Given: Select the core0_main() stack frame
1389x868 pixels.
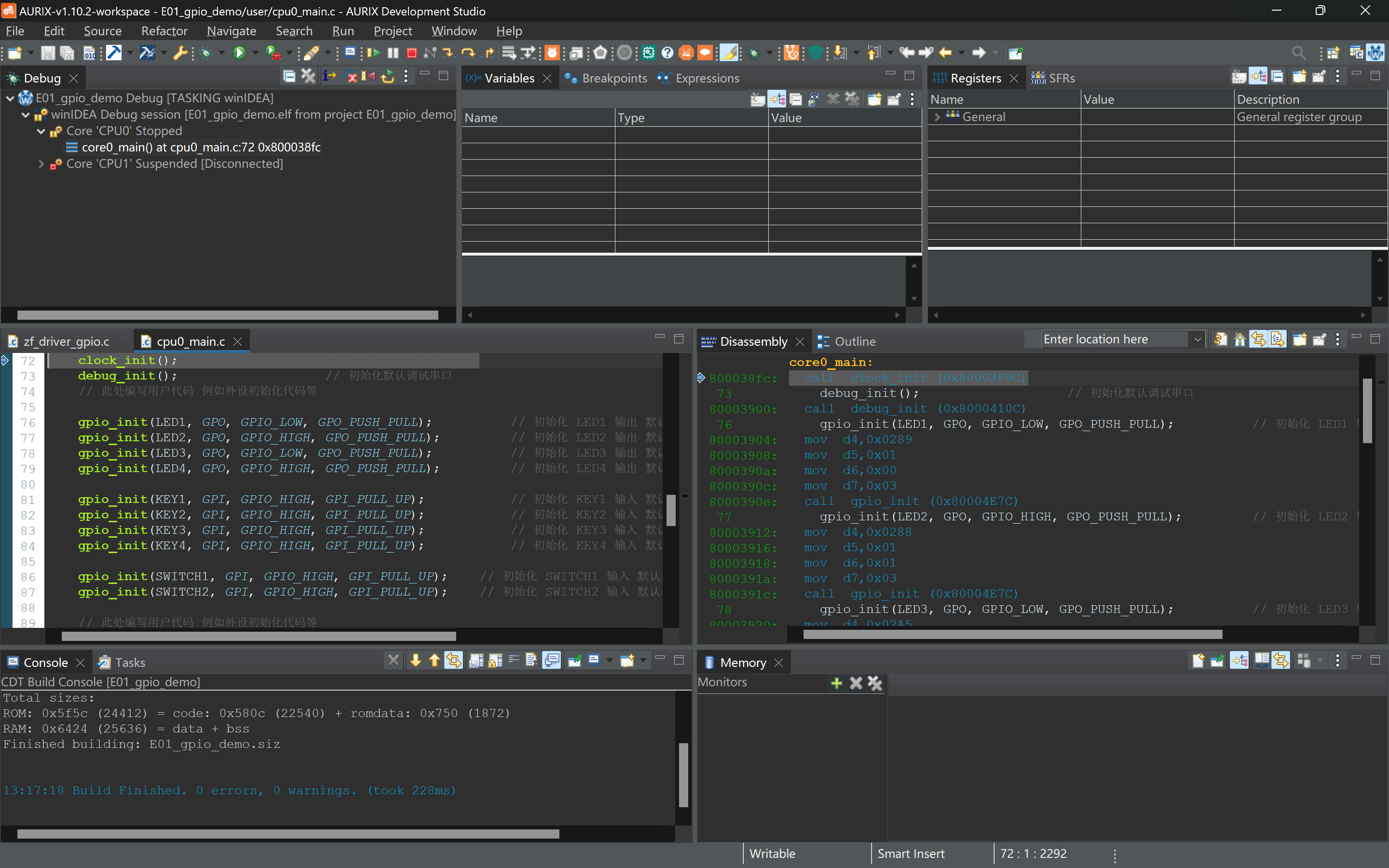Looking at the screenshot, I should click(200, 148).
